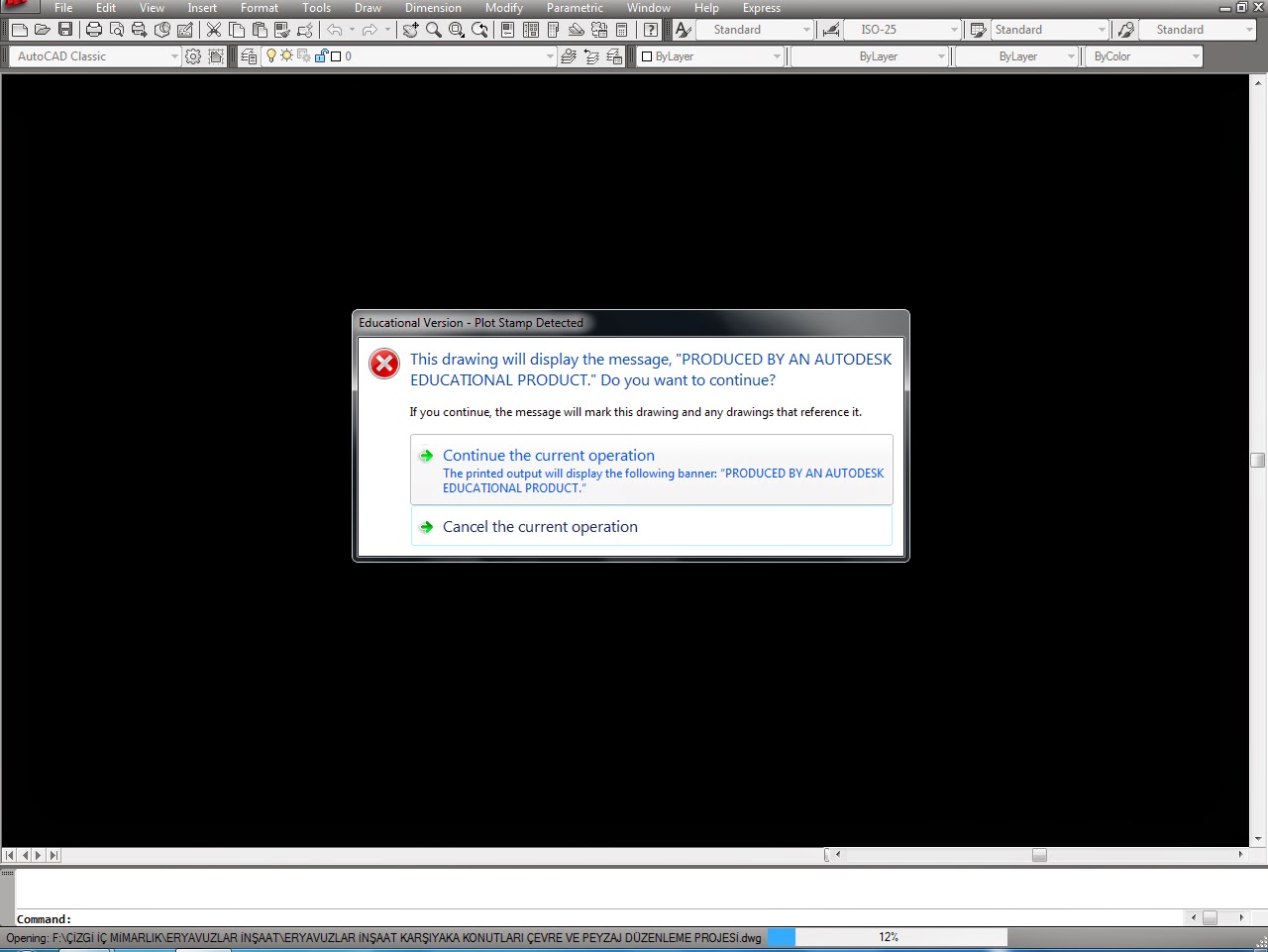Select the Zoom Window tool
The image size is (1268, 952).
tap(457, 30)
